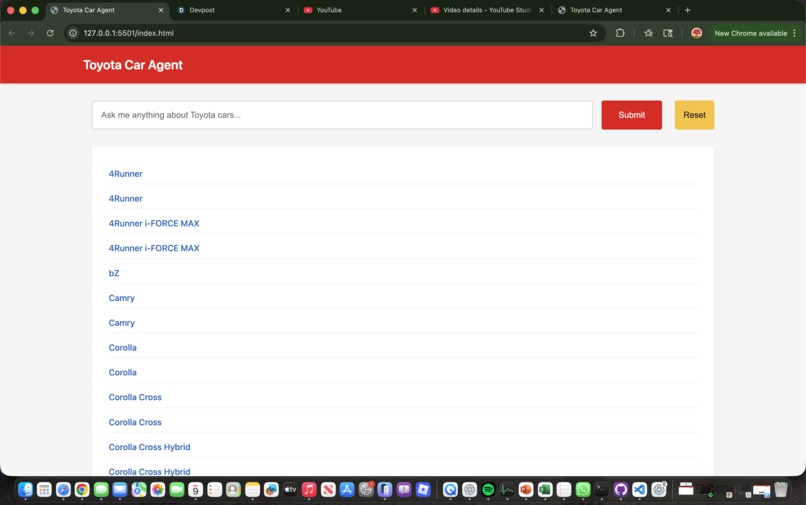Open the first Camry link
This screenshot has height=505, width=806.
[x=121, y=298]
